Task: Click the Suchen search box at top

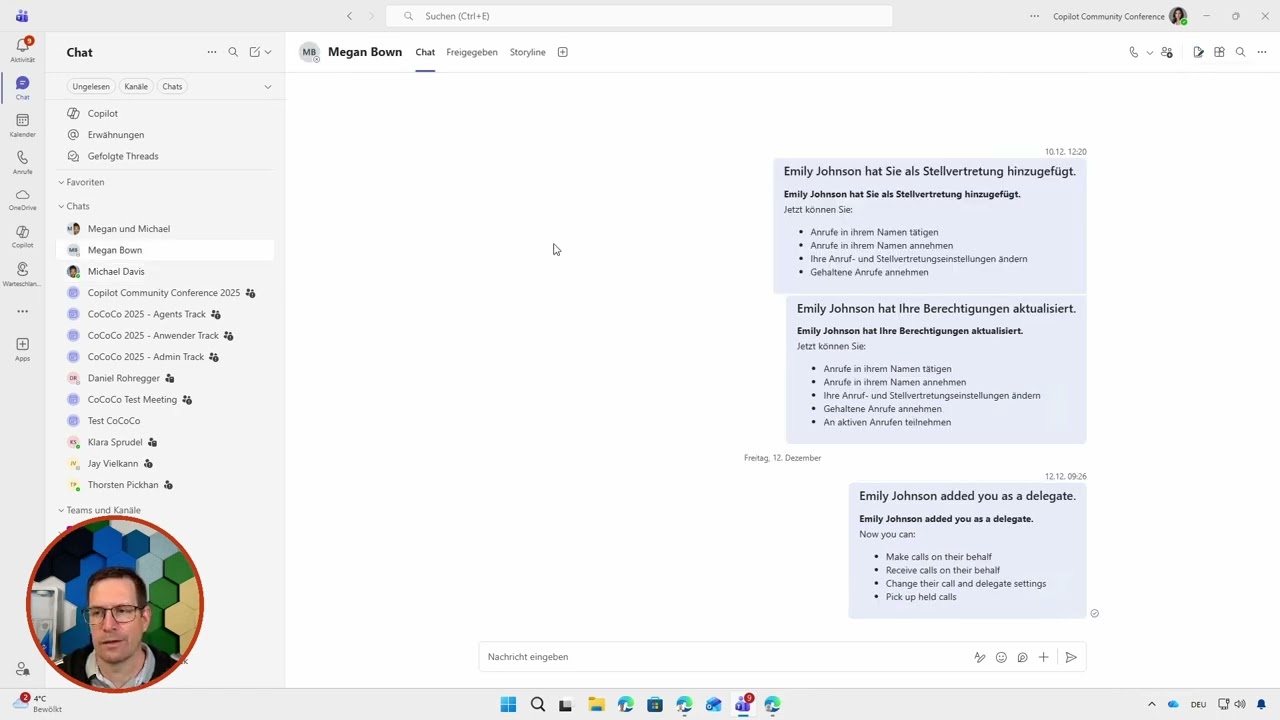Action: pyautogui.click(x=639, y=16)
